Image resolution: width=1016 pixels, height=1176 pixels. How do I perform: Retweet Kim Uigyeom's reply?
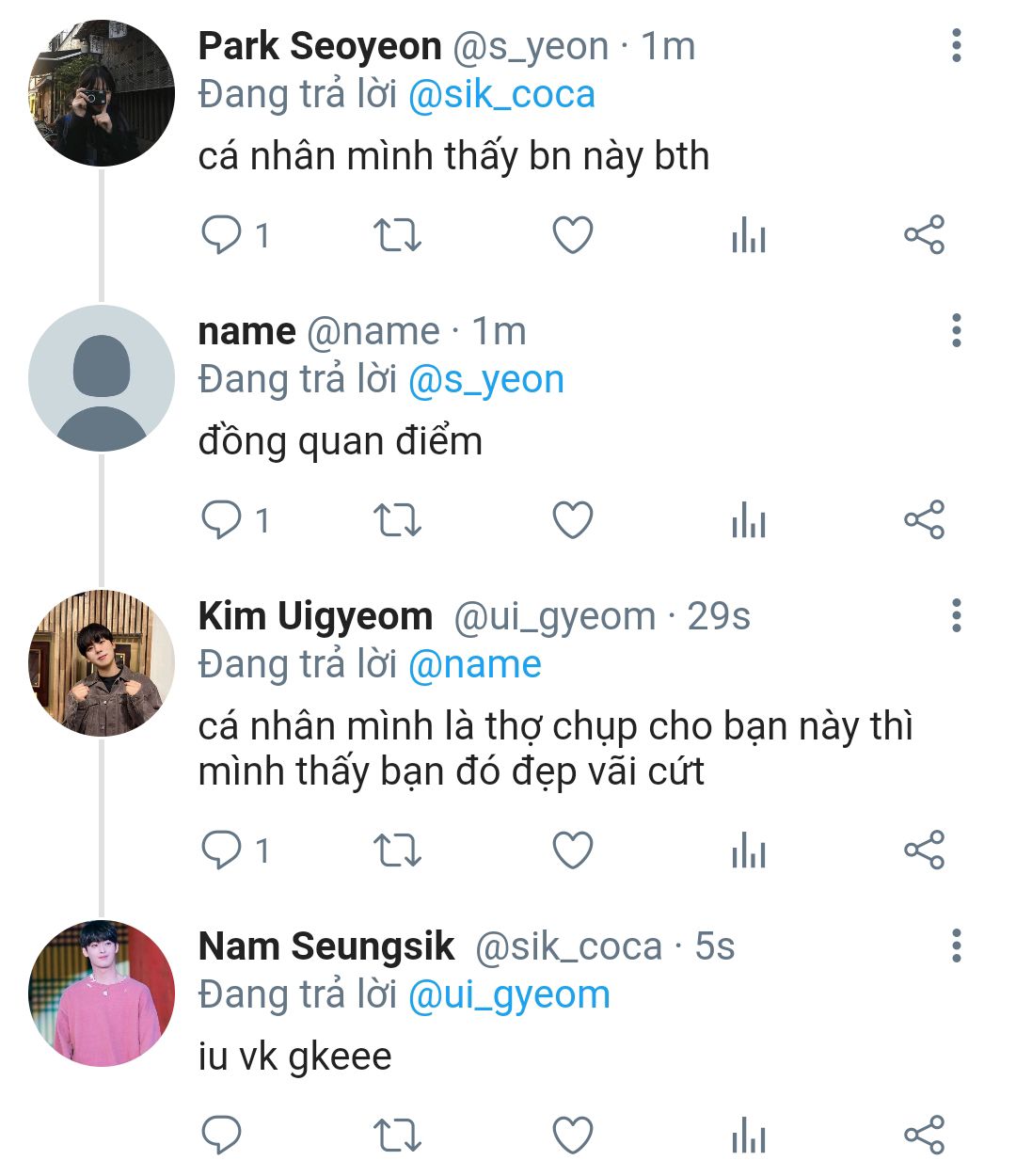tap(397, 850)
